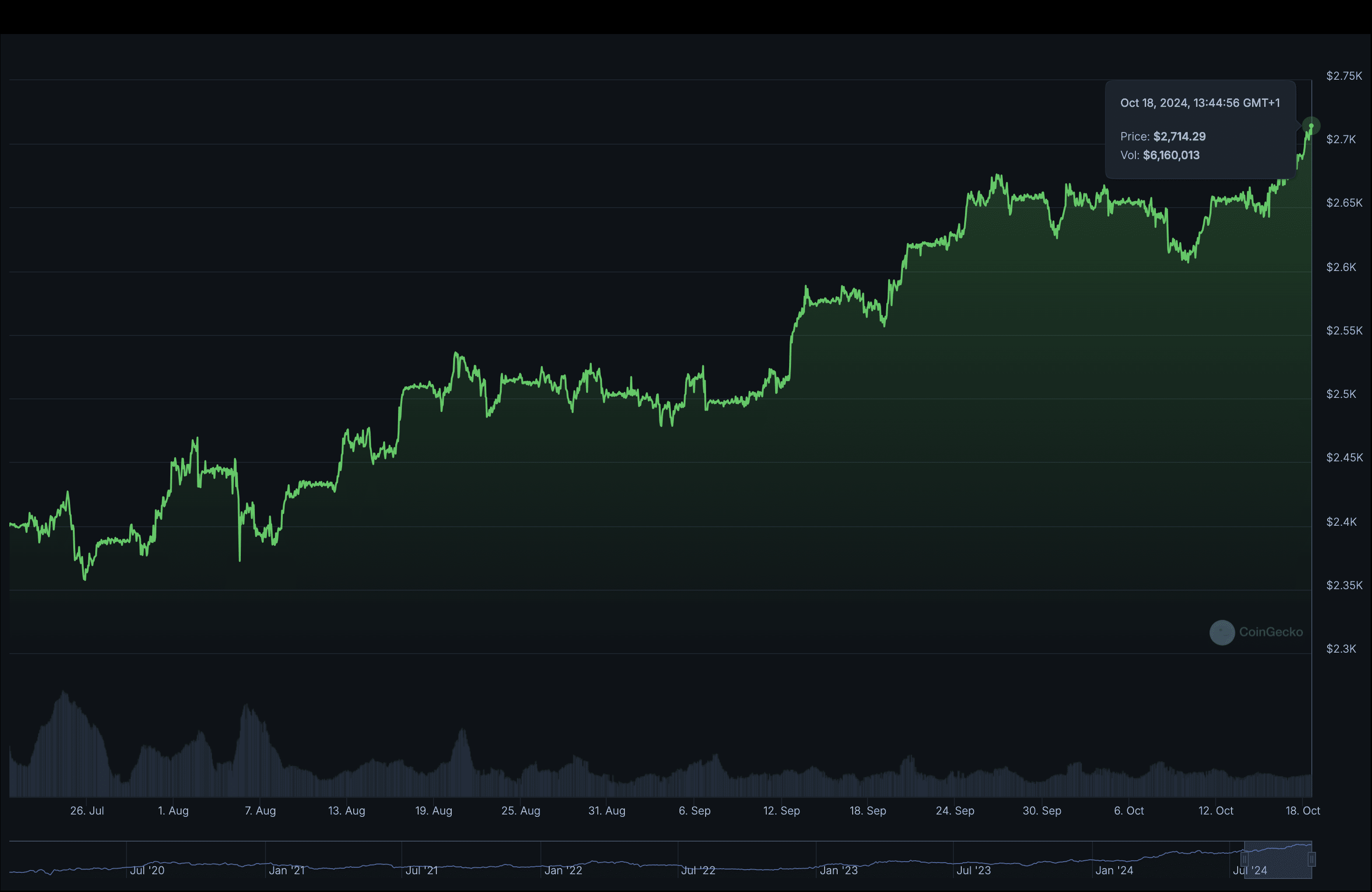Click the $2.3K price axis label

pos(1343,649)
